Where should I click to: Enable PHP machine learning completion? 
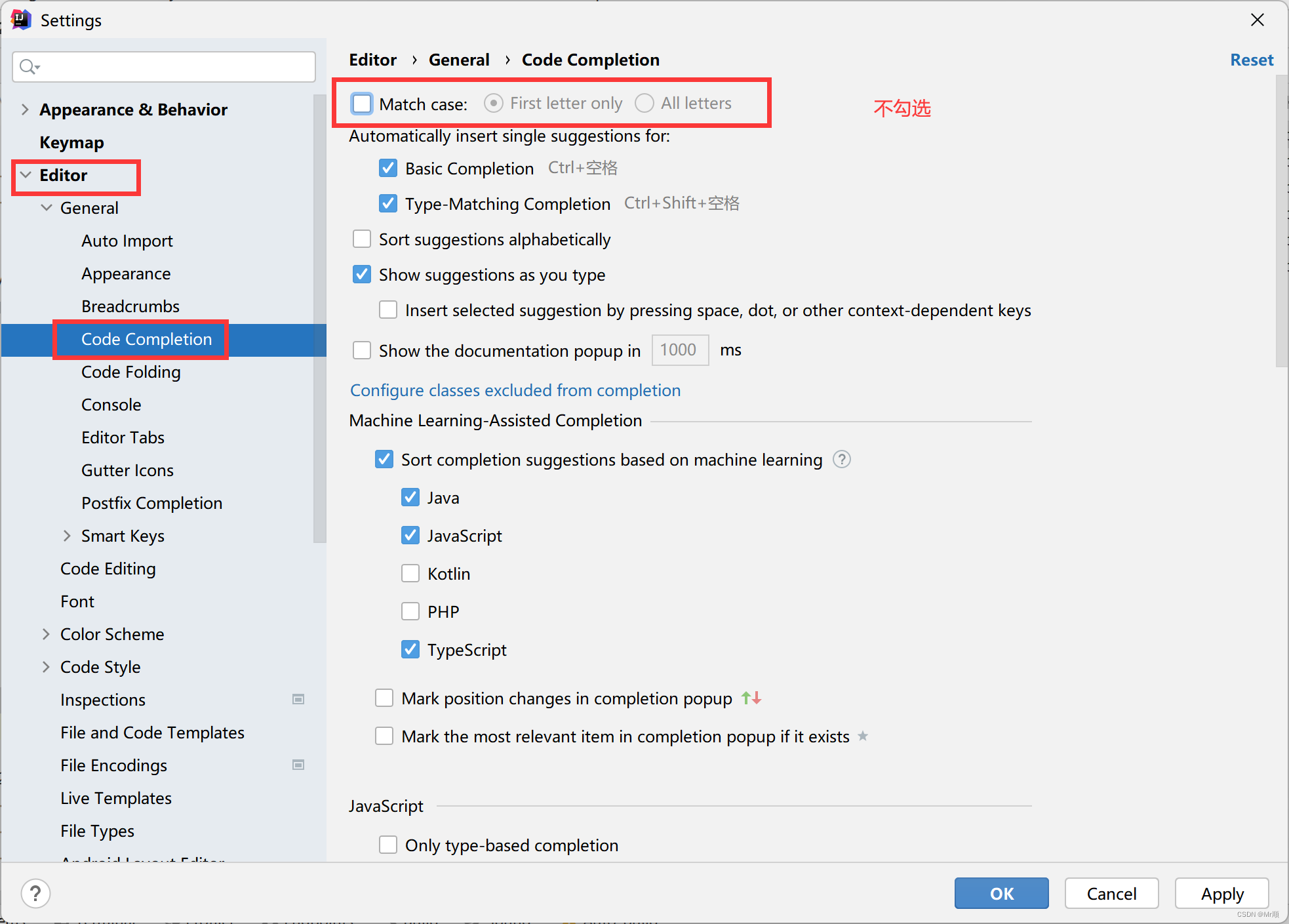pos(410,611)
